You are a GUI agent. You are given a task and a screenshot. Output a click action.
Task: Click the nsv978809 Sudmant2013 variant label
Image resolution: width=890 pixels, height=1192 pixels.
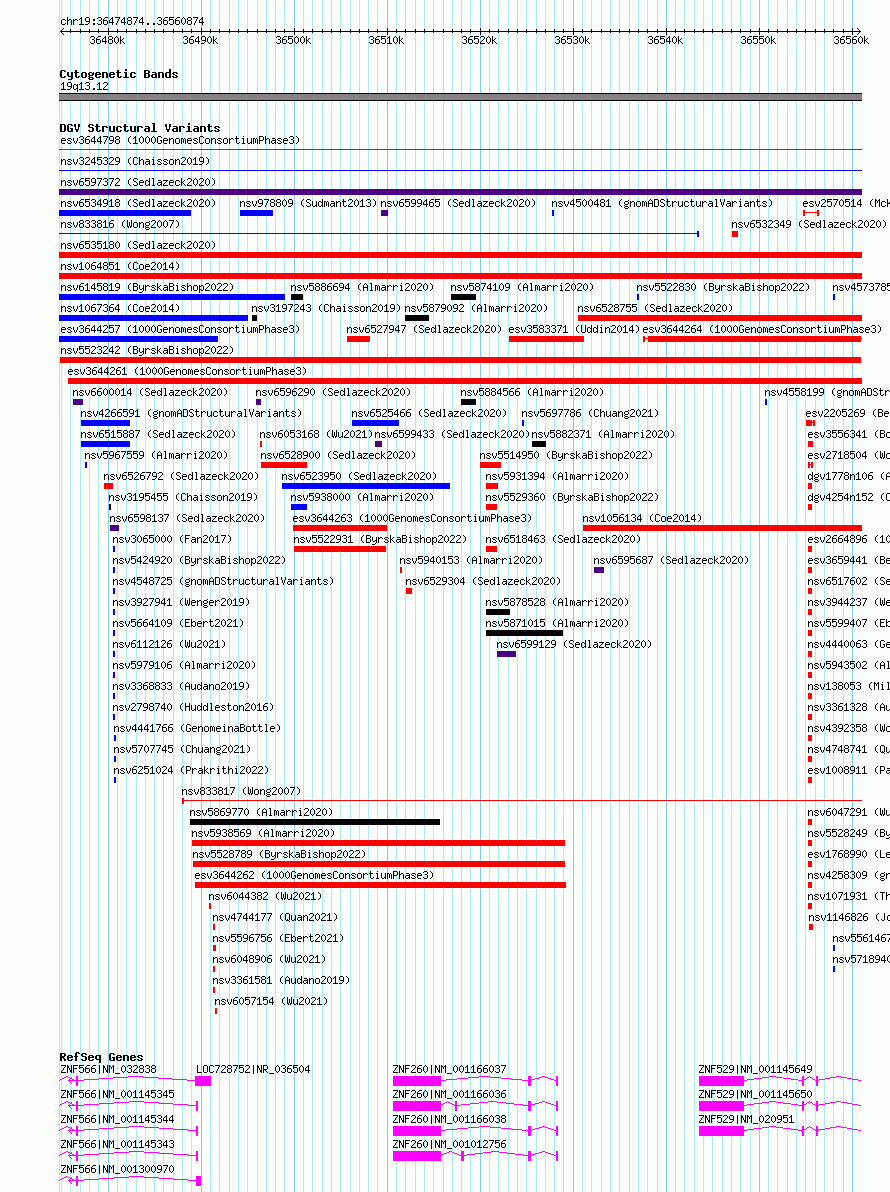[308, 203]
